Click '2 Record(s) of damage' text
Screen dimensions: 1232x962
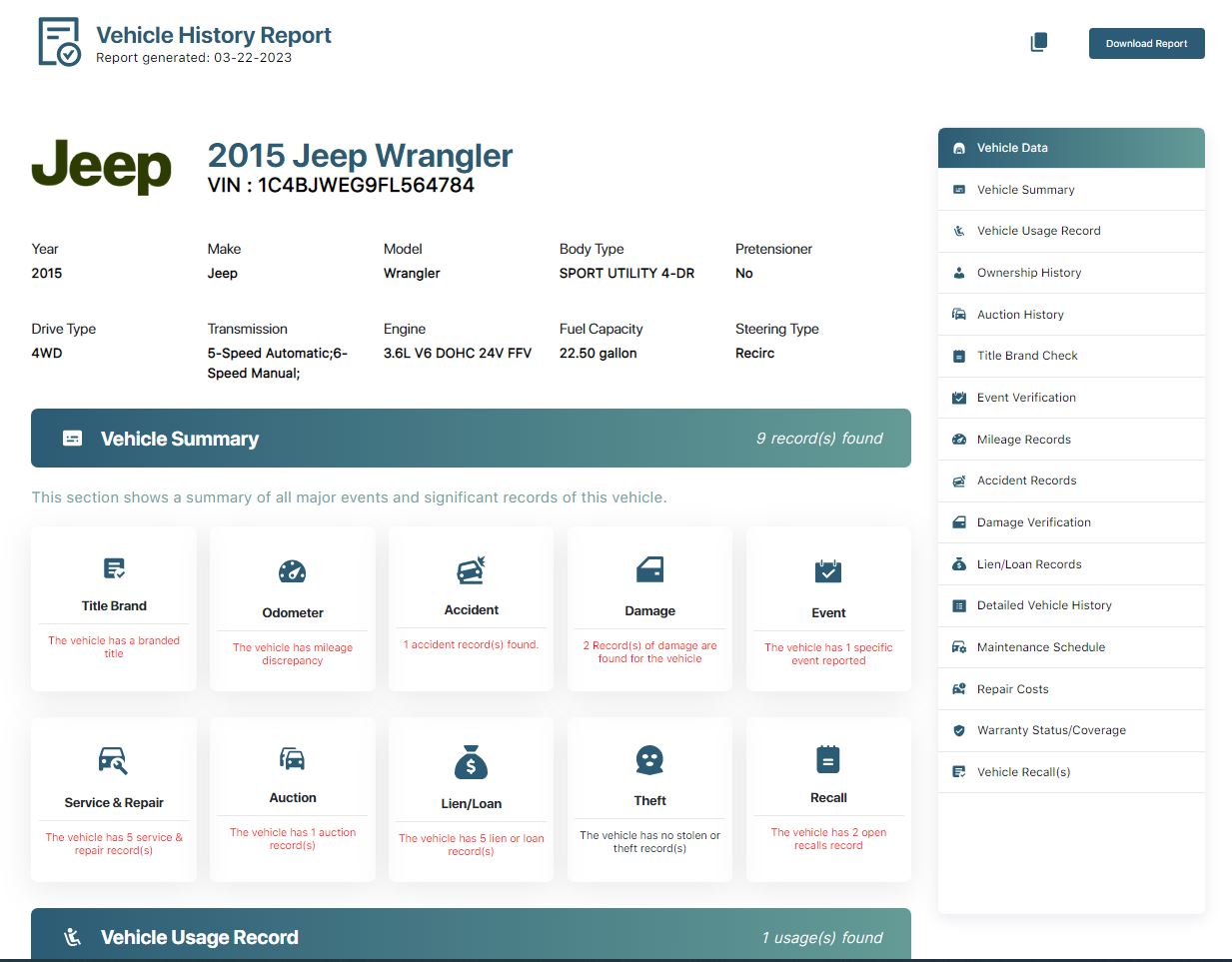tap(649, 652)
